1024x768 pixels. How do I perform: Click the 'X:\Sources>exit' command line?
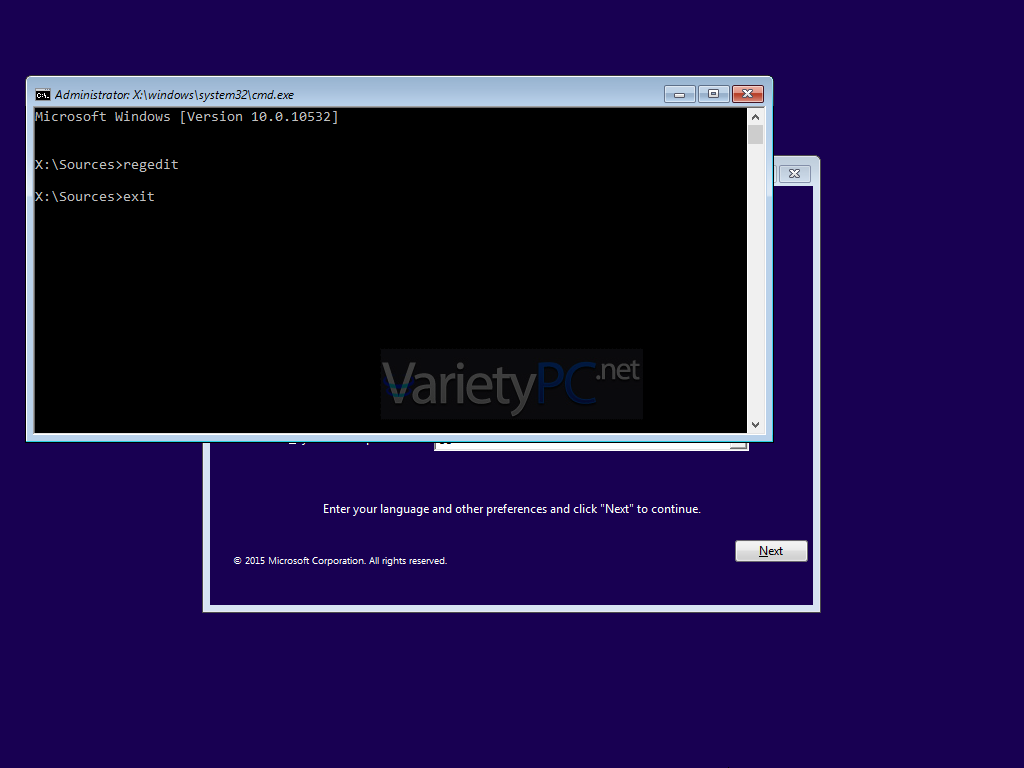[95, 197]
